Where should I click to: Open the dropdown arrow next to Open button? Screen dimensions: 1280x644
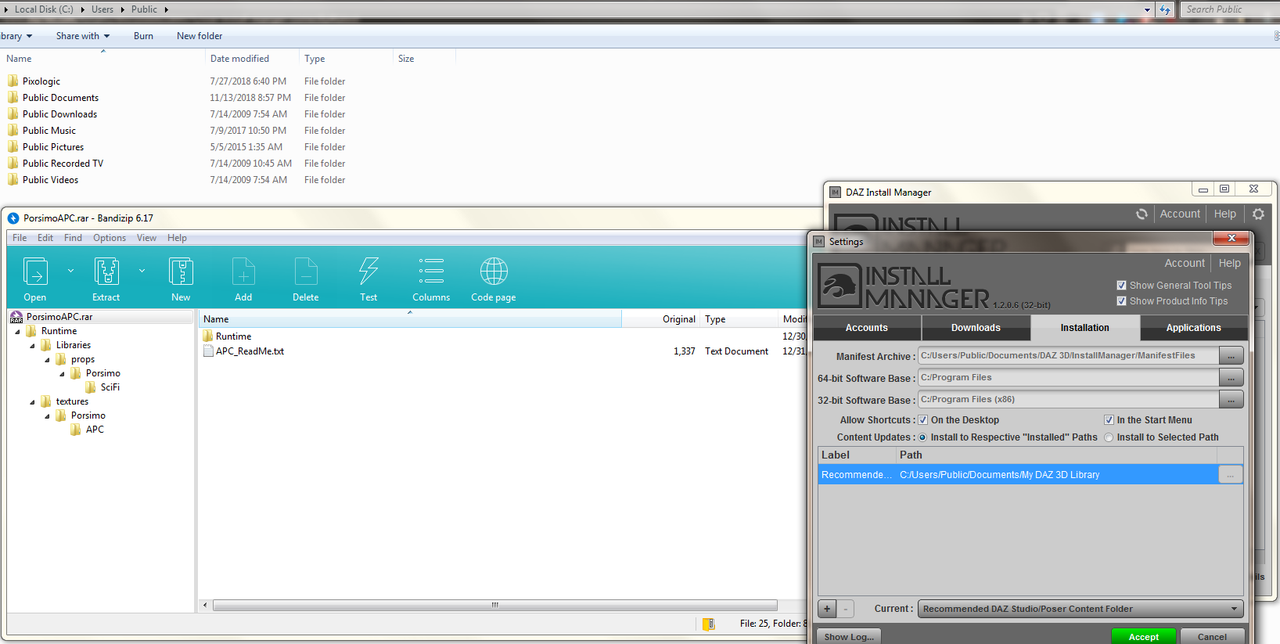click(x=70, y=270)
